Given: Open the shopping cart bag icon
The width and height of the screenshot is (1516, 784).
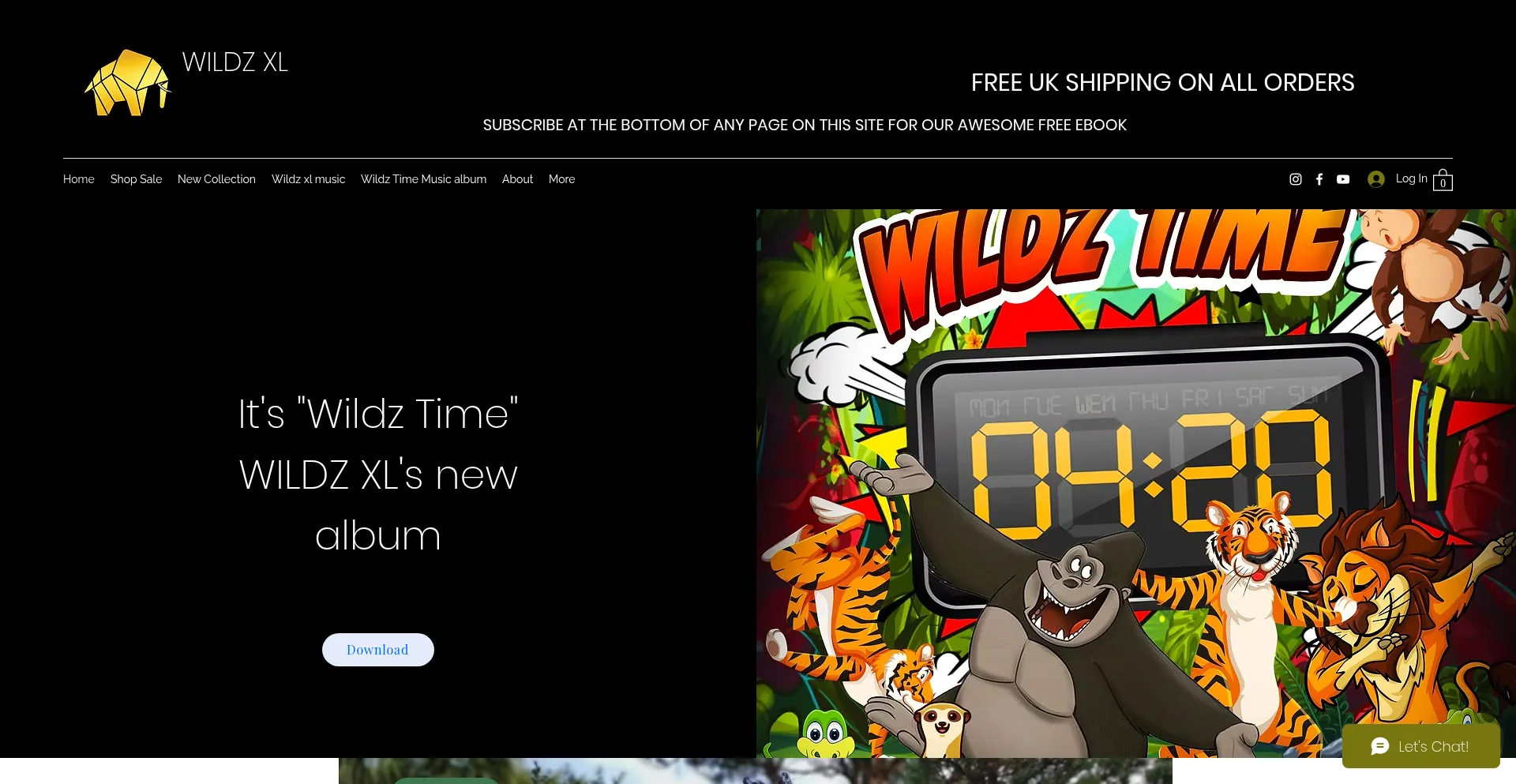Looking at the screenshot, I should tap(1443, 179).
